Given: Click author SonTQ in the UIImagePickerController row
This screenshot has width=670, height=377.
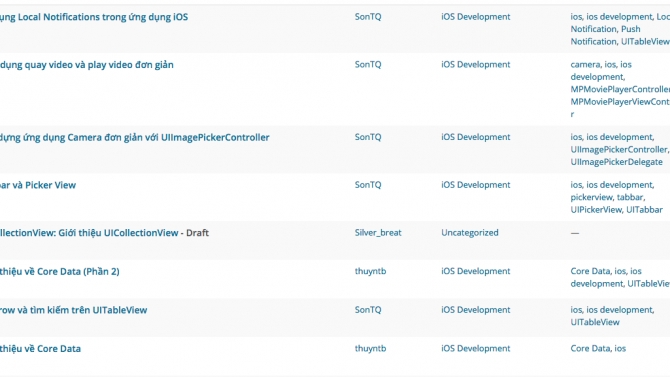Looking at the screenshot, I should (x=368, y=137).
